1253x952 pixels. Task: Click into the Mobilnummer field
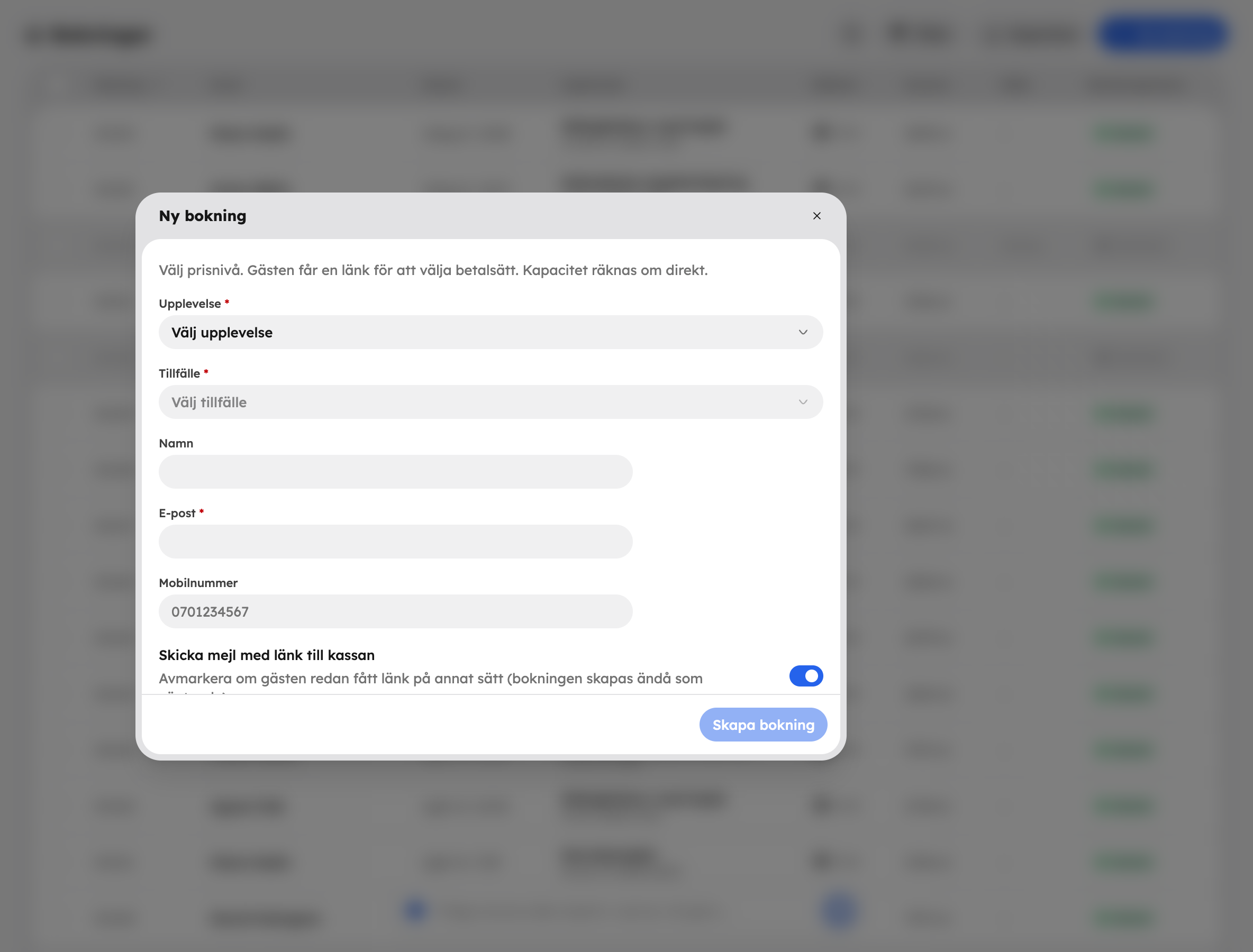[395, 611]
